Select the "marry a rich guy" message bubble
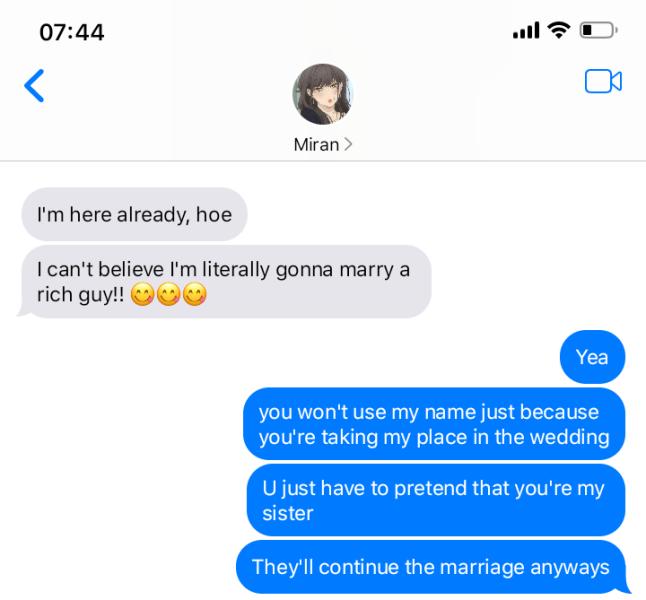The width and height of the screenshot is (646, 600). (x=224, y=282)
